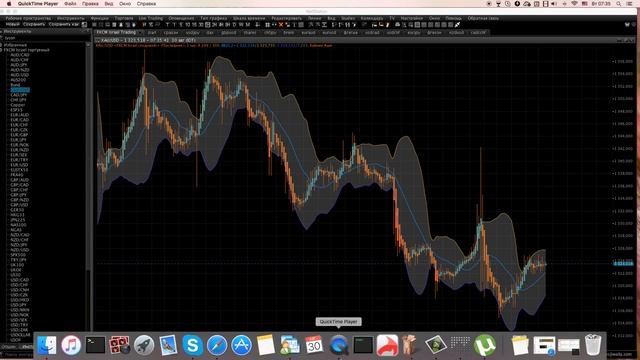
Task: Collapse the Избранные tree node
Action: click(2, 45)
